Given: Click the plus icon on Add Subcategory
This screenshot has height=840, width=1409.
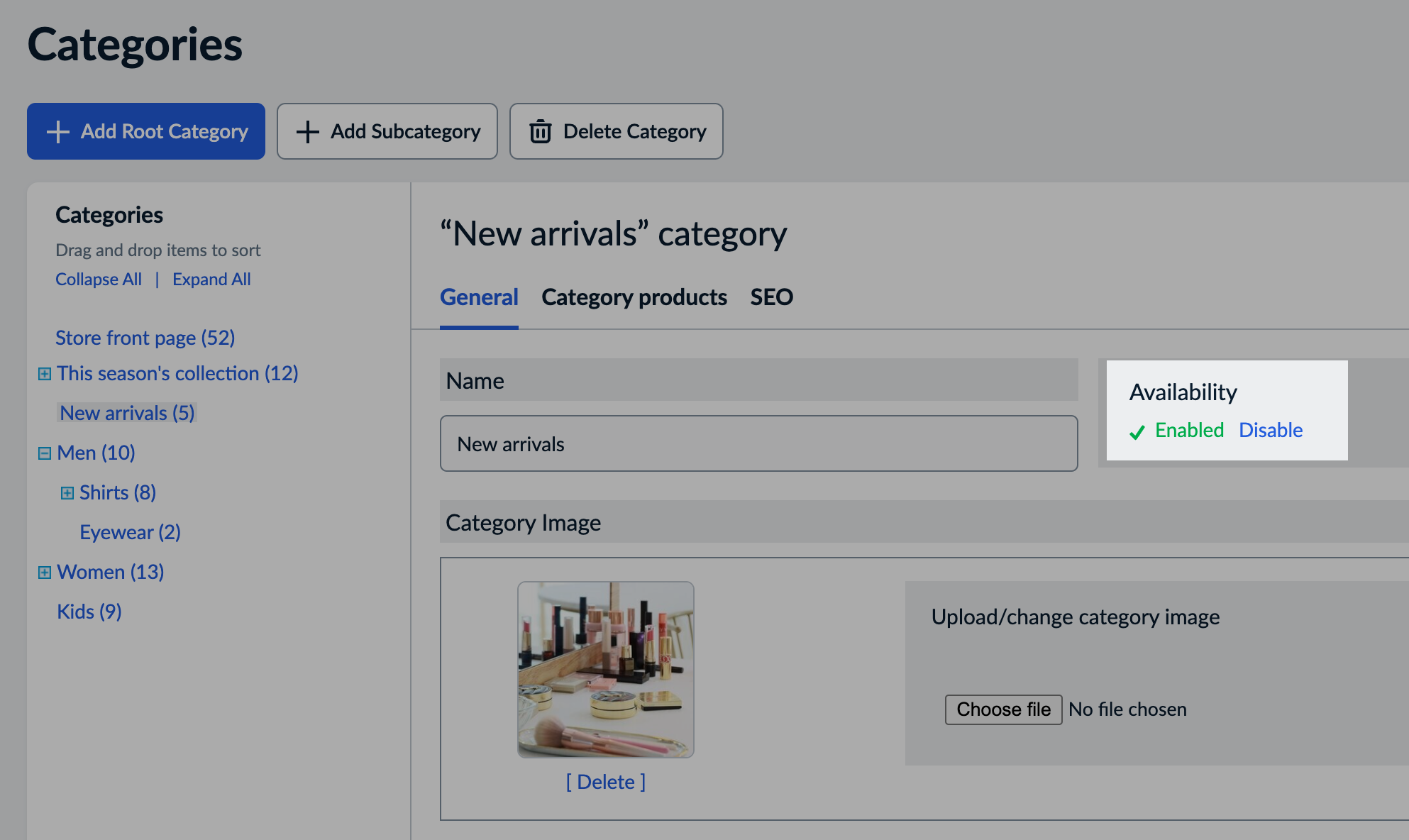Looking at the screenshot, I should pos(308,131).
